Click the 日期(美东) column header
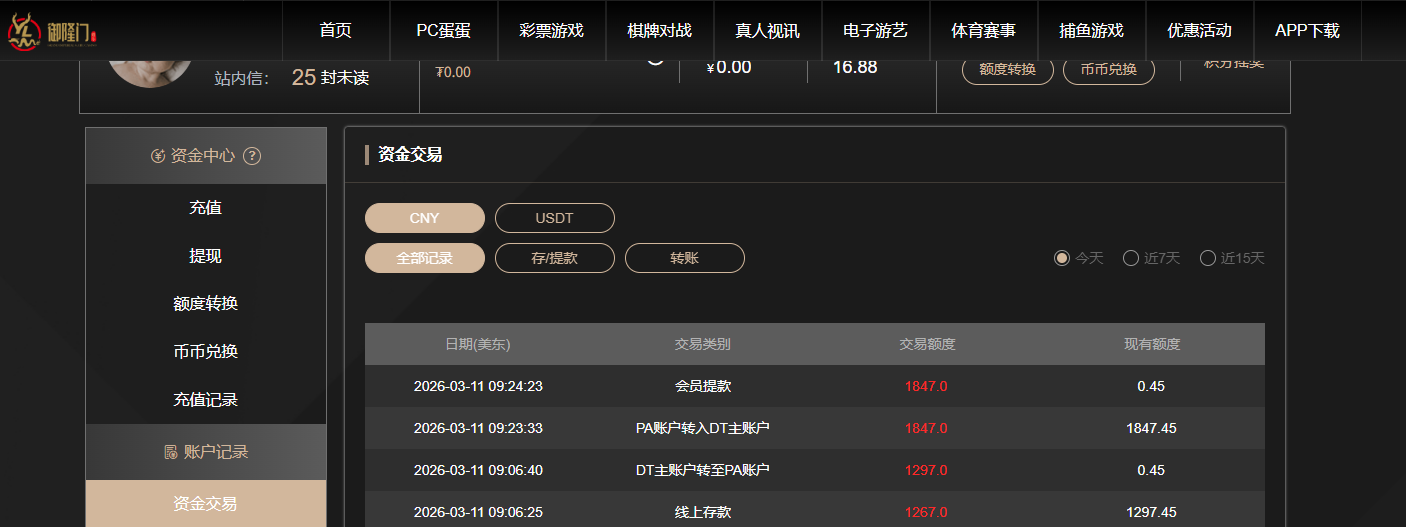The image size is (1406, 527). 478,344
